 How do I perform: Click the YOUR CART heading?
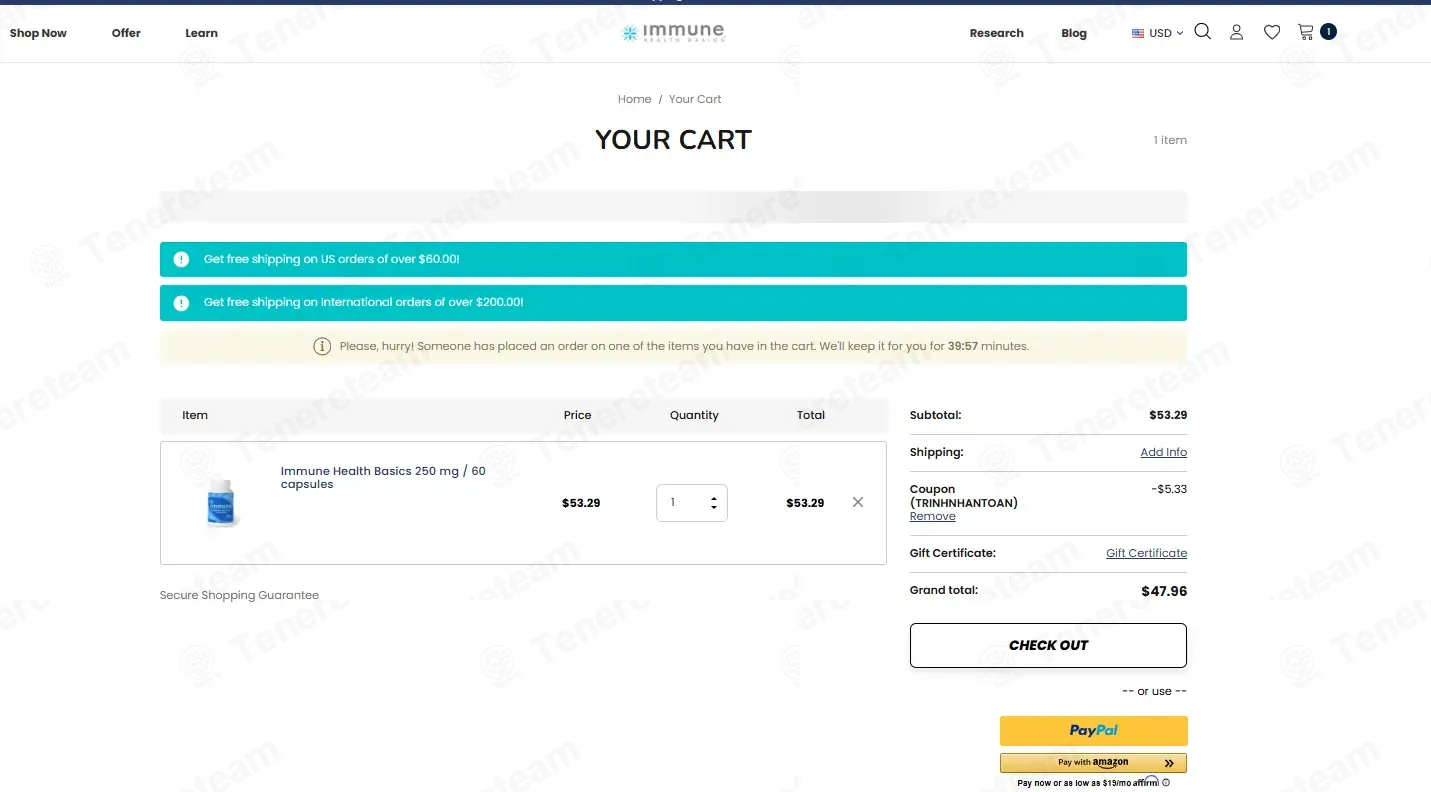pyautogui.click(x=673, y=140)
